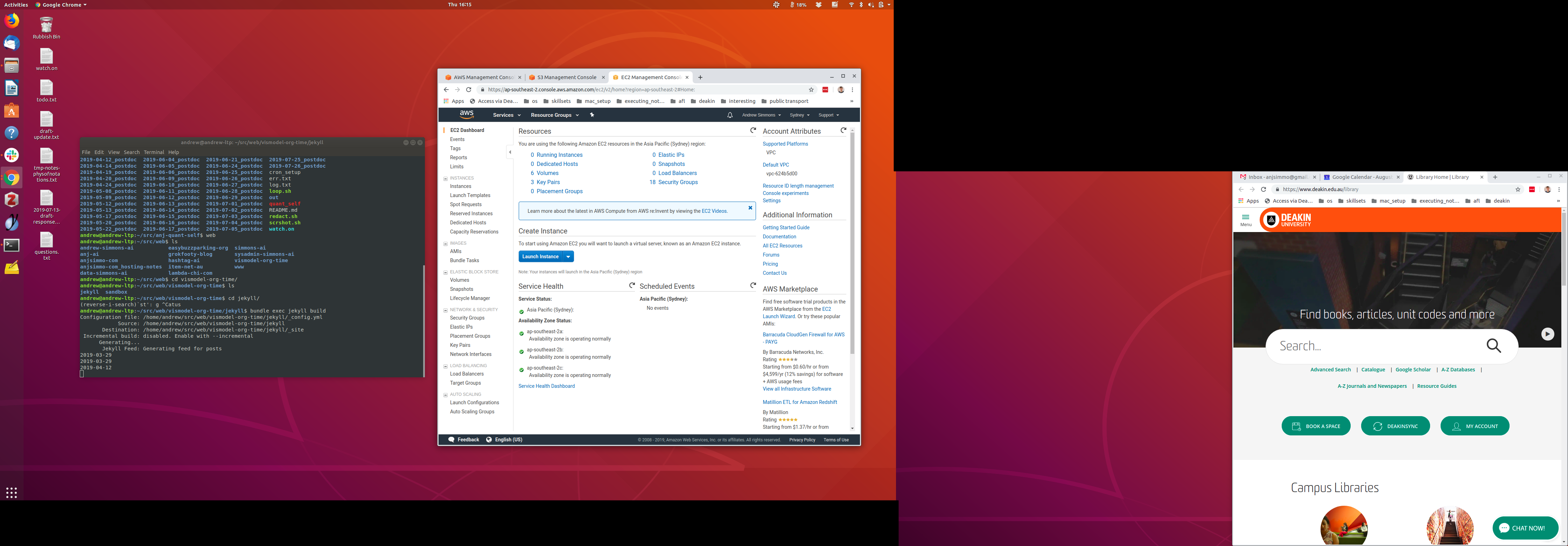Refresh the Account Attributes panel
The image size is (1568, 546).
click(843, 130)
